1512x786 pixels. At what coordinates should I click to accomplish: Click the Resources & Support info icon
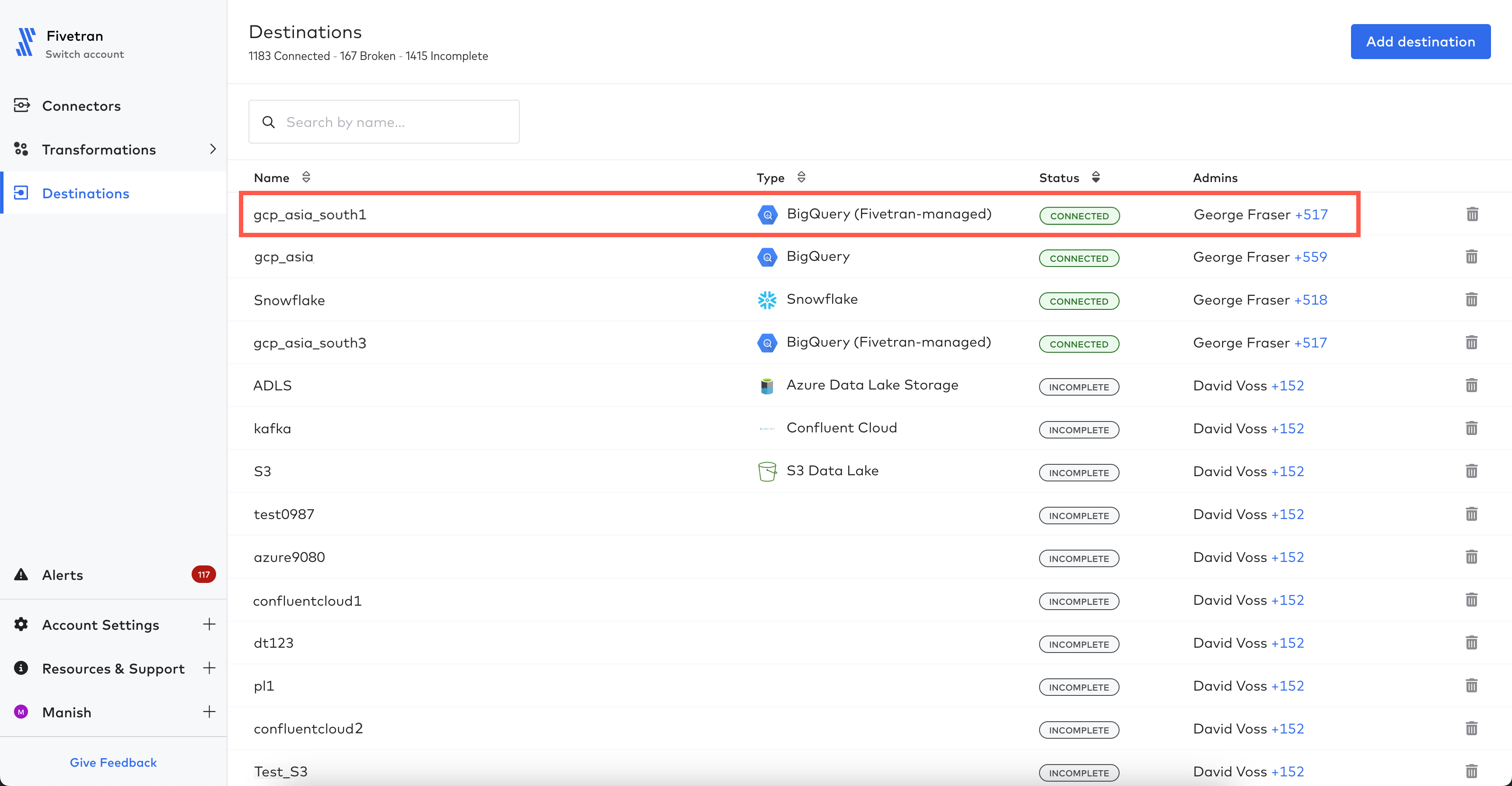21,668
